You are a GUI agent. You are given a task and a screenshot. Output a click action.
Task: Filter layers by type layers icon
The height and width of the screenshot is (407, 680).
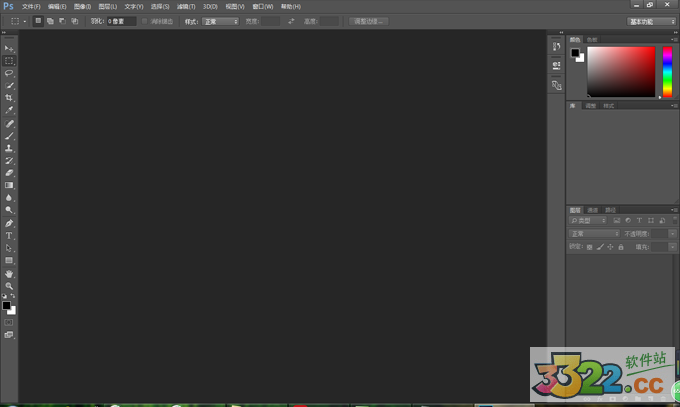coord(639,220)
